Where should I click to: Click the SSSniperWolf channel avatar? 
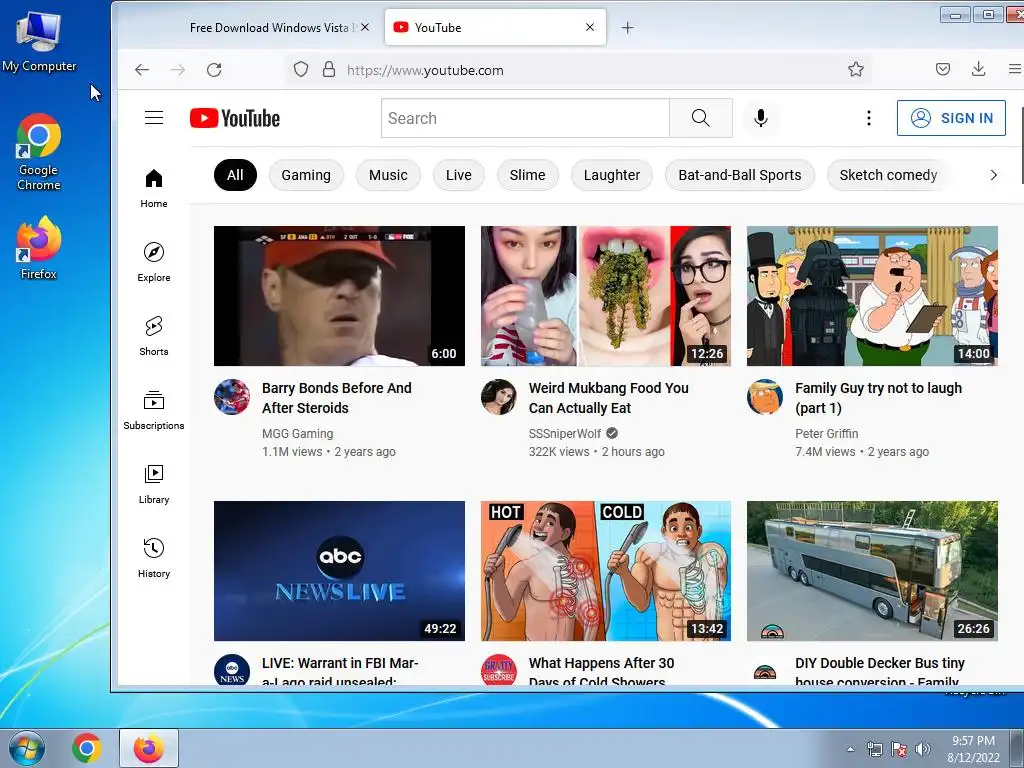(499, 397)
